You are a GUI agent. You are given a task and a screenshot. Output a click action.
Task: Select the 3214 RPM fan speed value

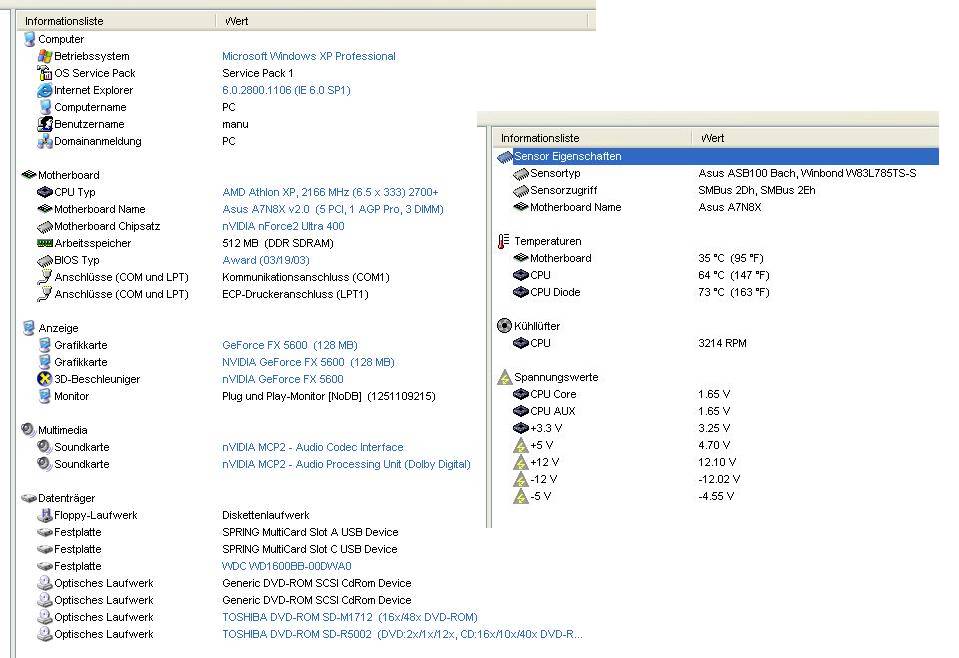pos(722,343)
